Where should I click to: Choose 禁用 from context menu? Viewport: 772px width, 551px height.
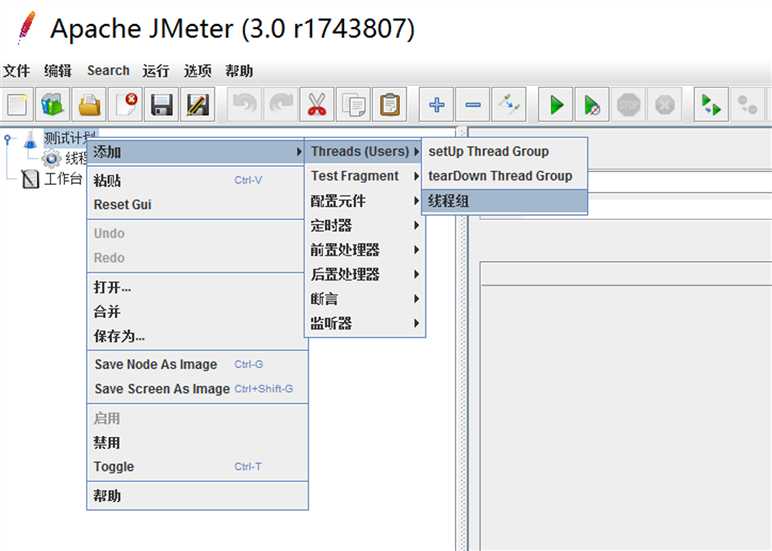click(x=197, y=443)
